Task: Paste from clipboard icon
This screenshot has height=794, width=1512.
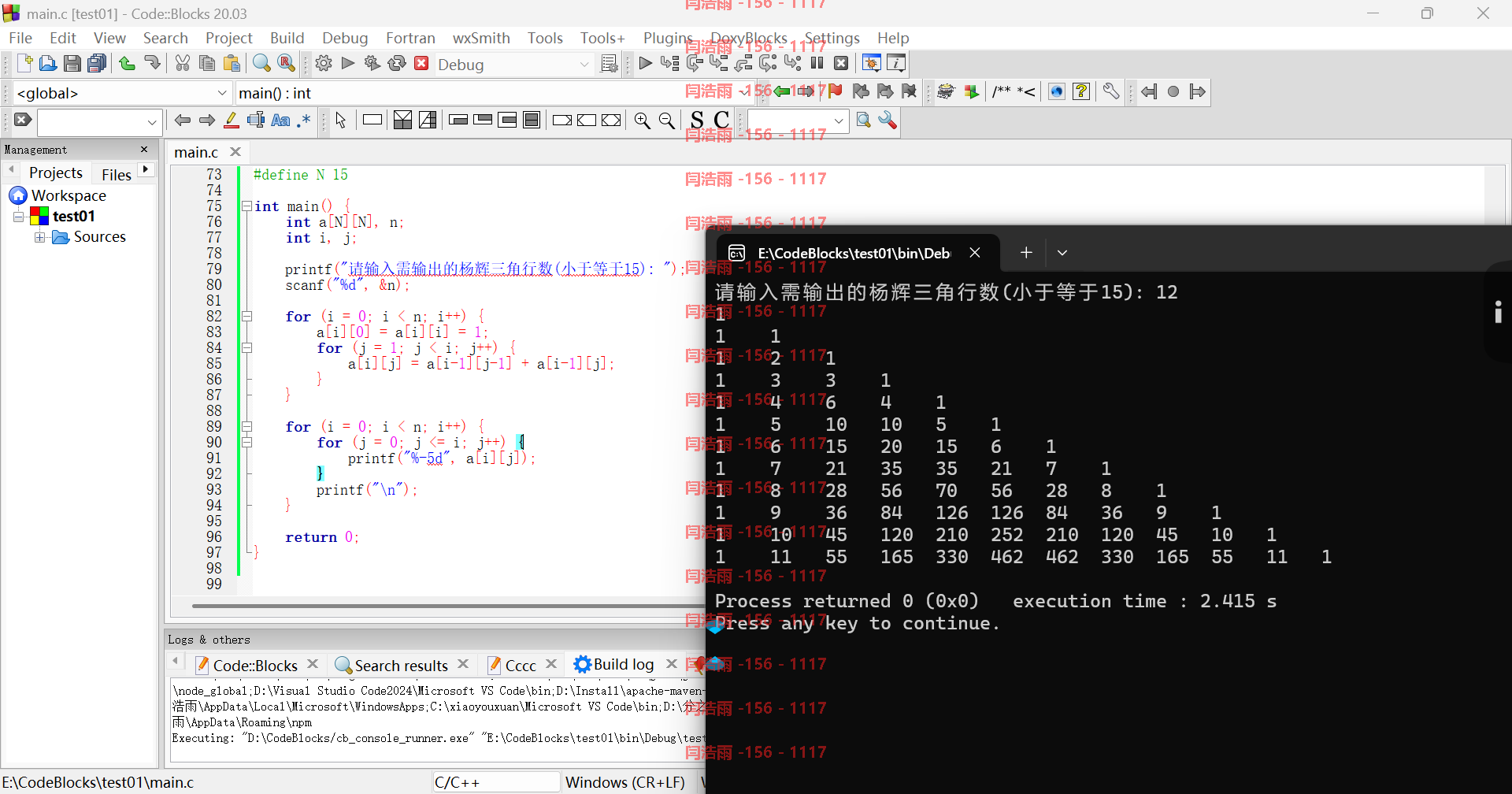Action: click(232, 64)
